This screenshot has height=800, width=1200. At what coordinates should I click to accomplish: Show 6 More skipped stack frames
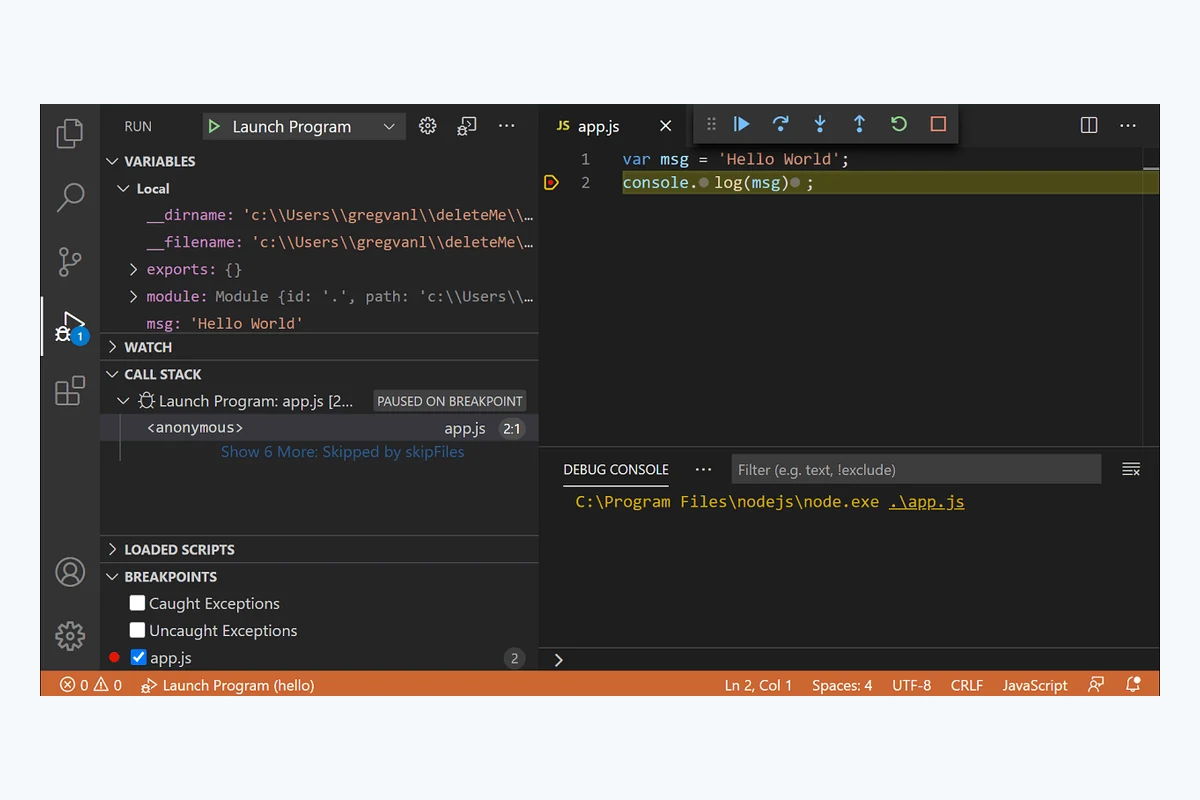[x=342, y=452]
